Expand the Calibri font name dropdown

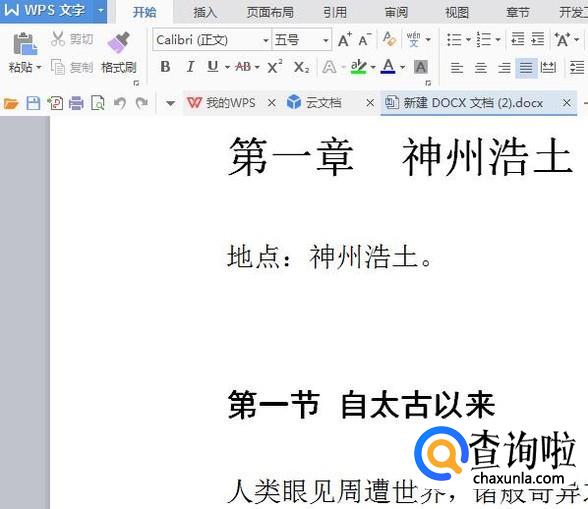click(266, 40)
